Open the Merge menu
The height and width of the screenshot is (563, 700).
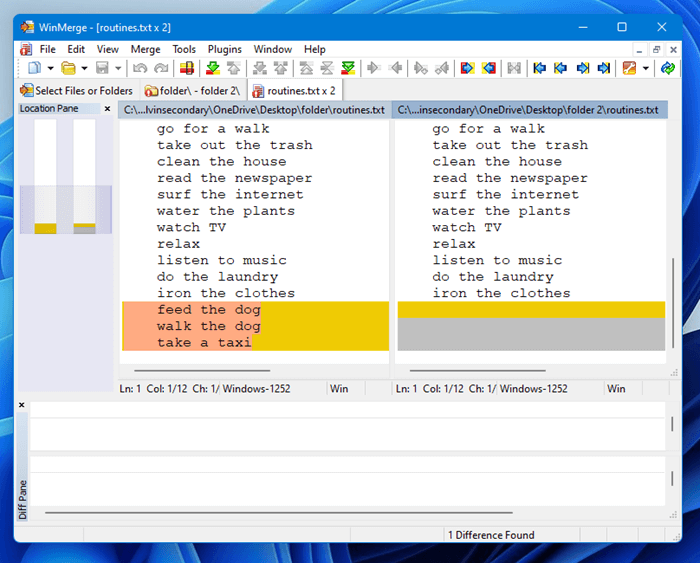[x=145, y=49]
